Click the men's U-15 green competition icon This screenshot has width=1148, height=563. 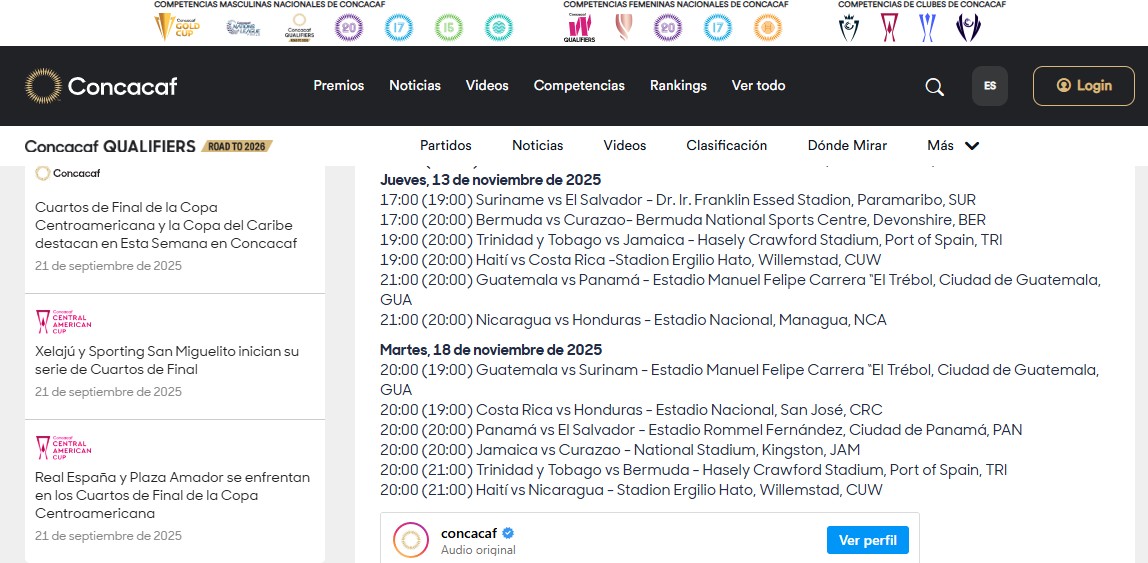click(x=450, y=27)
